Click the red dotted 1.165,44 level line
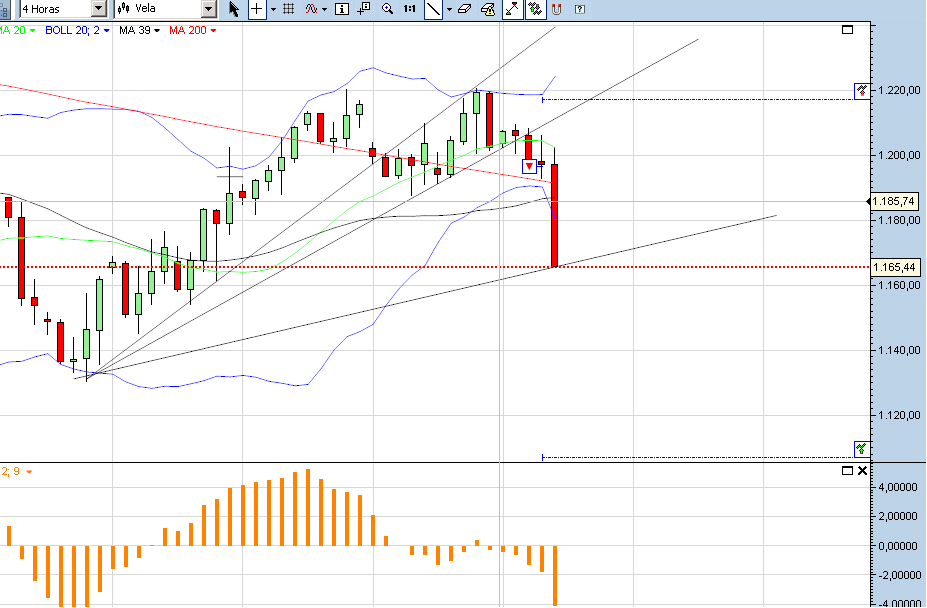This screenshot has height=608, width=927. click(x=435, y=267)
